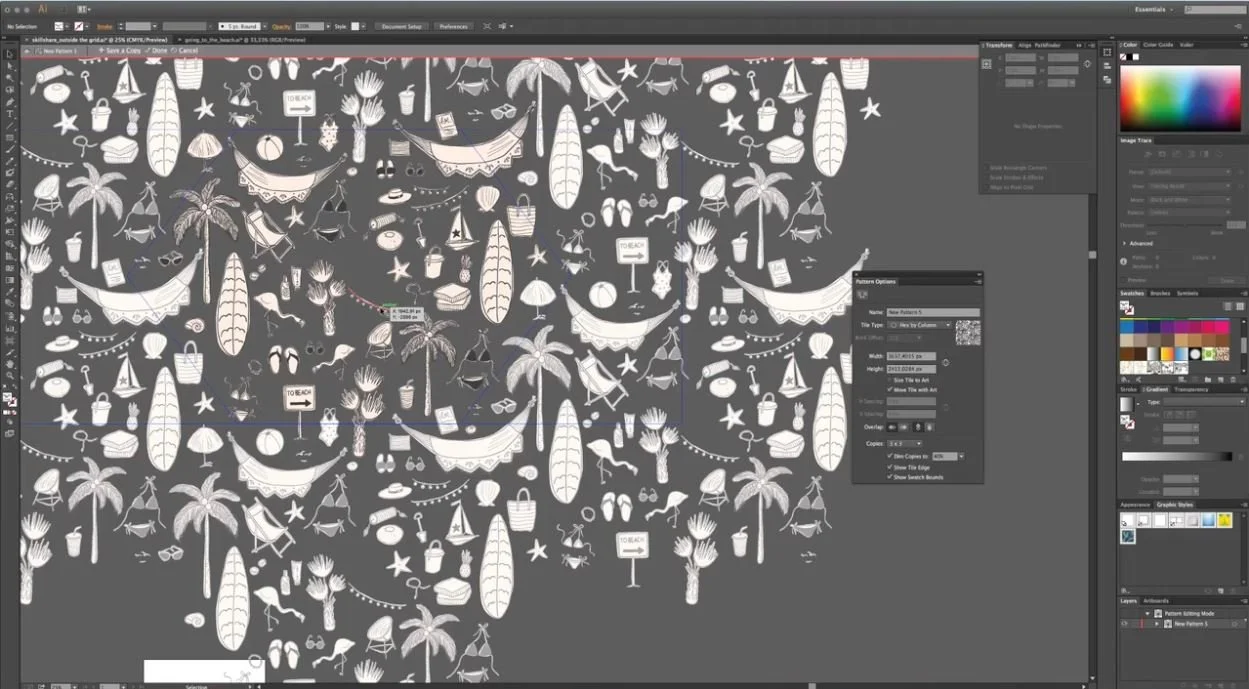Image resolution: width=1249 pixels, height=689 pixels.
Task: Open the Tile Type dropdown
Action: point(920,325)
